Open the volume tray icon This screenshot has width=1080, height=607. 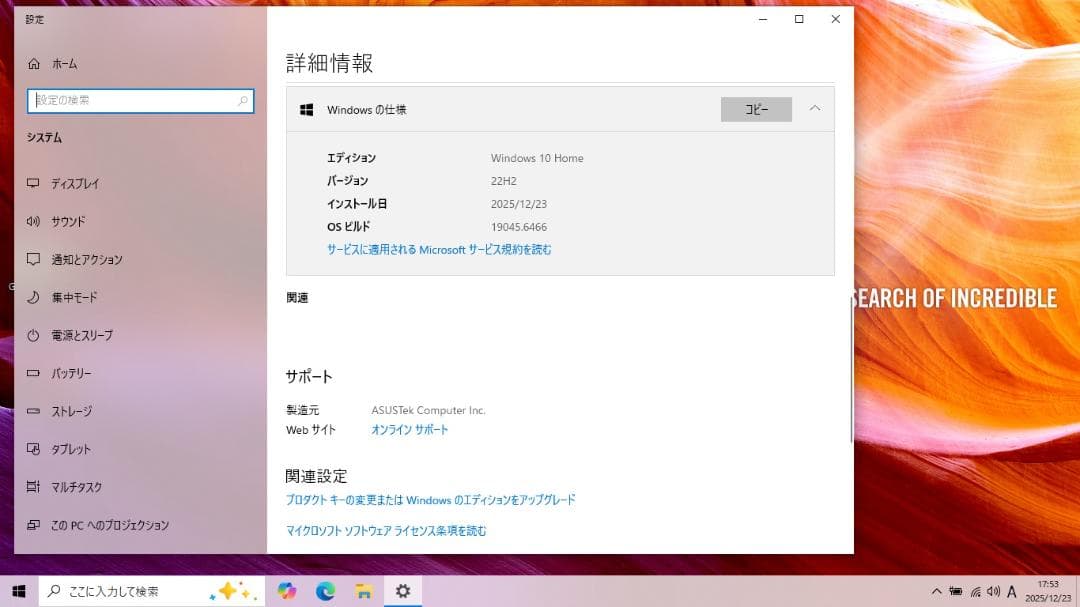tap(993, 591)
